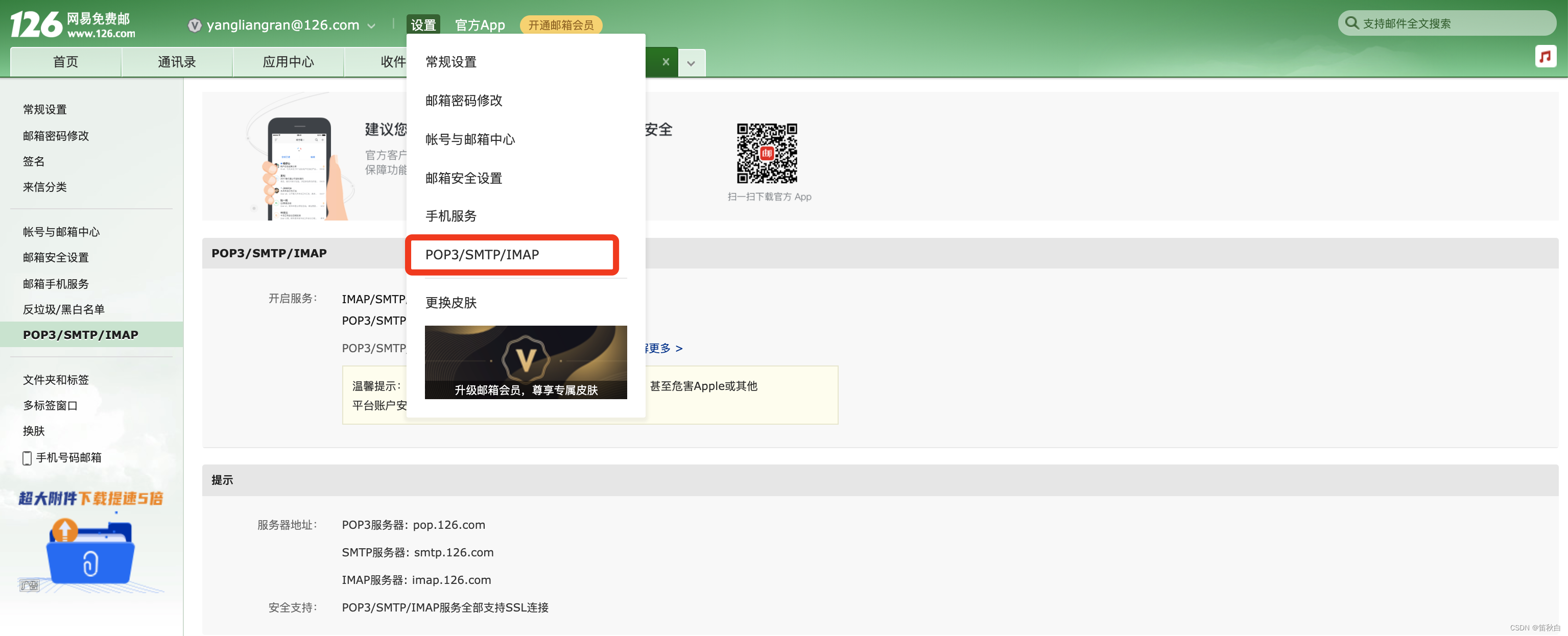The width and height of the screenshot is (1568, 636).
Task: Expand the account dropdown beside the email address
Action: coord(371,26)
